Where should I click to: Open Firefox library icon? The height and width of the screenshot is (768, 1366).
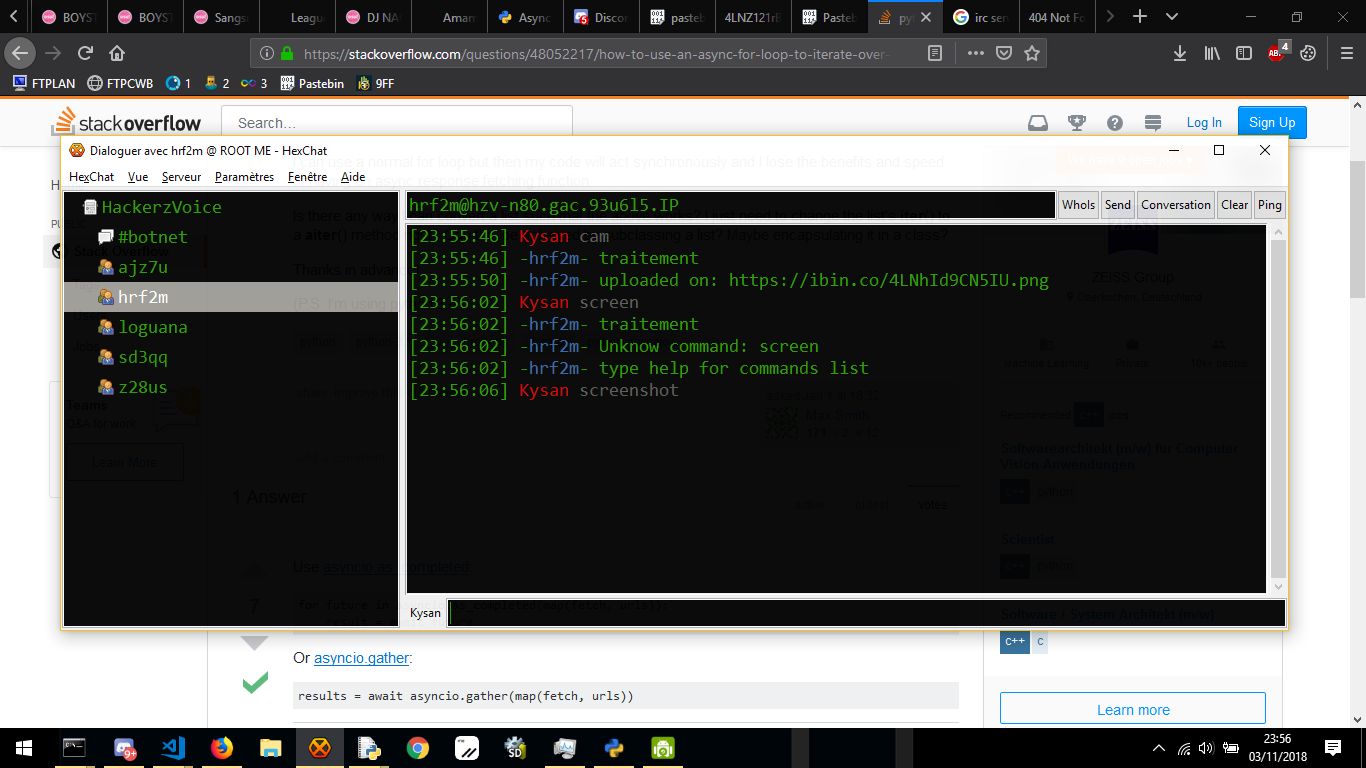click(x=1212, y=53)
